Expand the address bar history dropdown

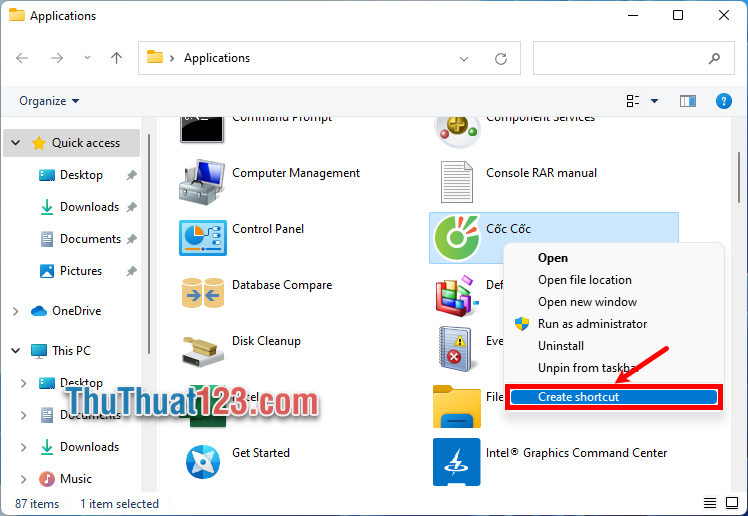(x=464, y=59)
